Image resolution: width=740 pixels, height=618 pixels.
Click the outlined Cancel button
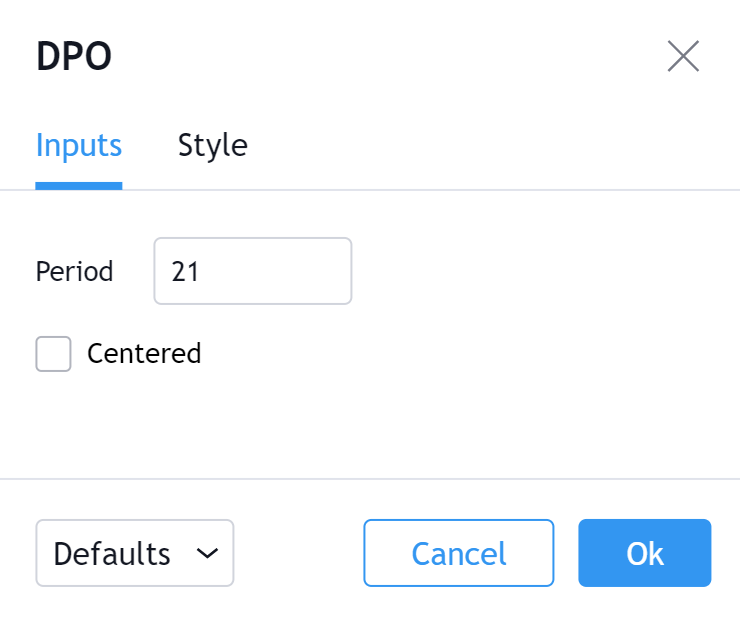[458, 553]
